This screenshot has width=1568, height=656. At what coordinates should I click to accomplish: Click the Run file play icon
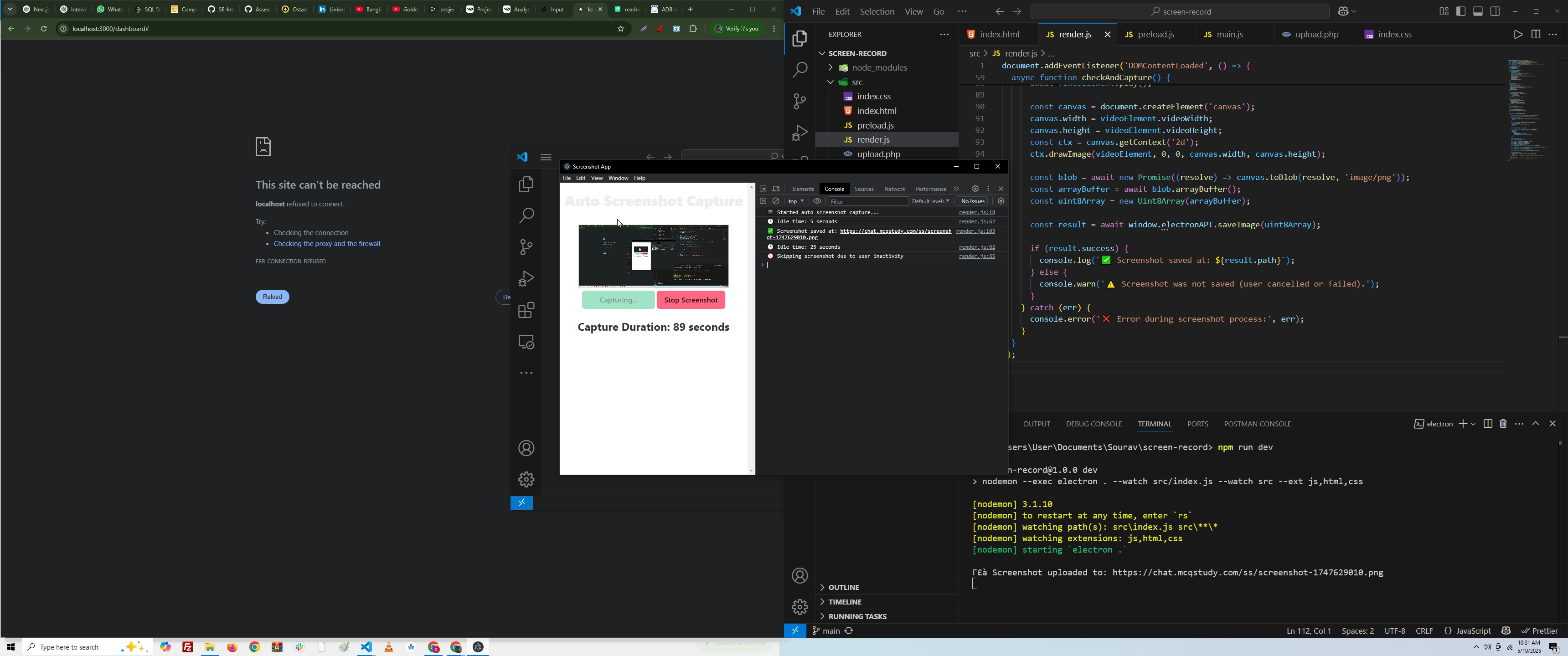click(x=1517, y=35)
